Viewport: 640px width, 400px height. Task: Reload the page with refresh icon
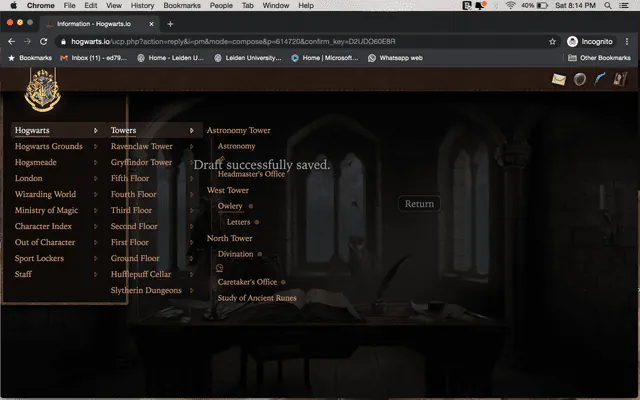[43, 42]
